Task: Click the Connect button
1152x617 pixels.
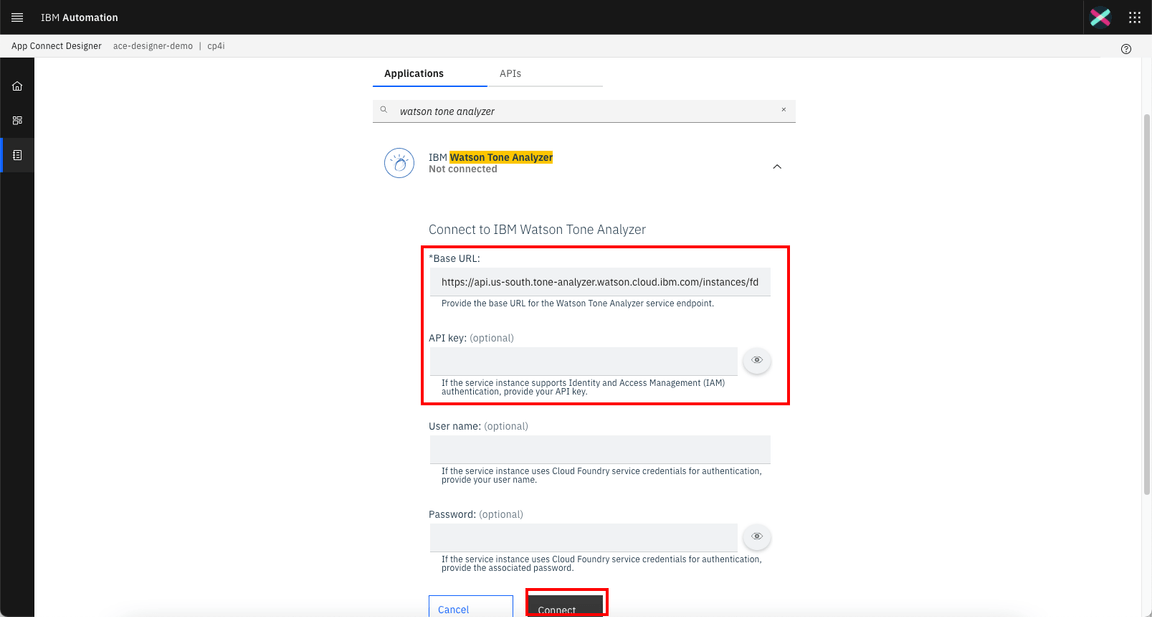Action: click(x=566, y=606)
